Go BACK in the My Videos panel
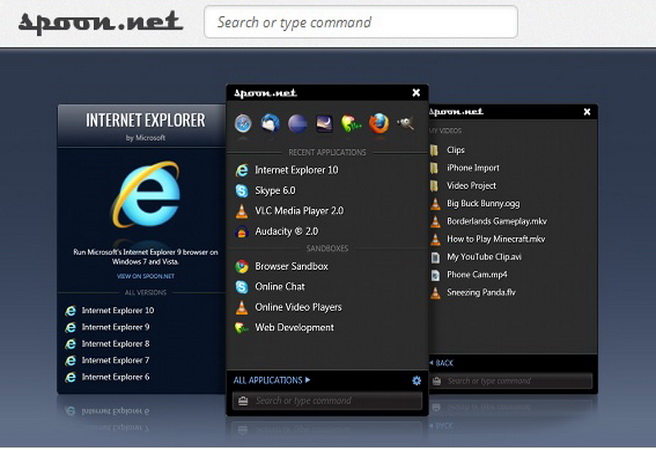 (442, 363)
